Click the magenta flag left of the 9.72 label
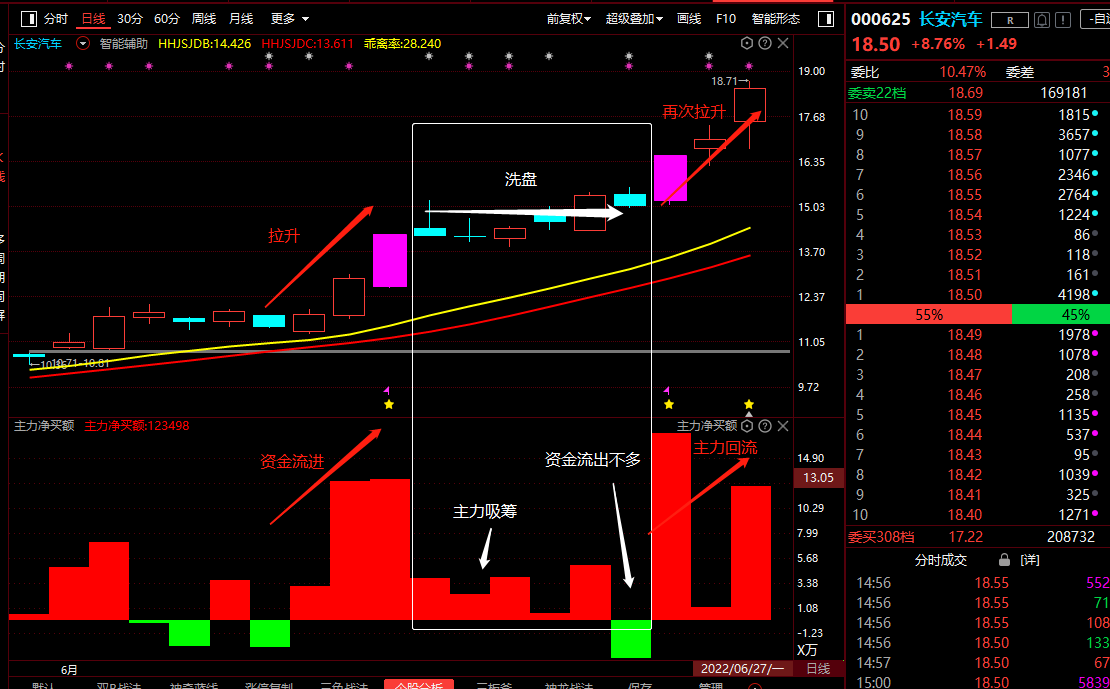 tap(666, 390)
